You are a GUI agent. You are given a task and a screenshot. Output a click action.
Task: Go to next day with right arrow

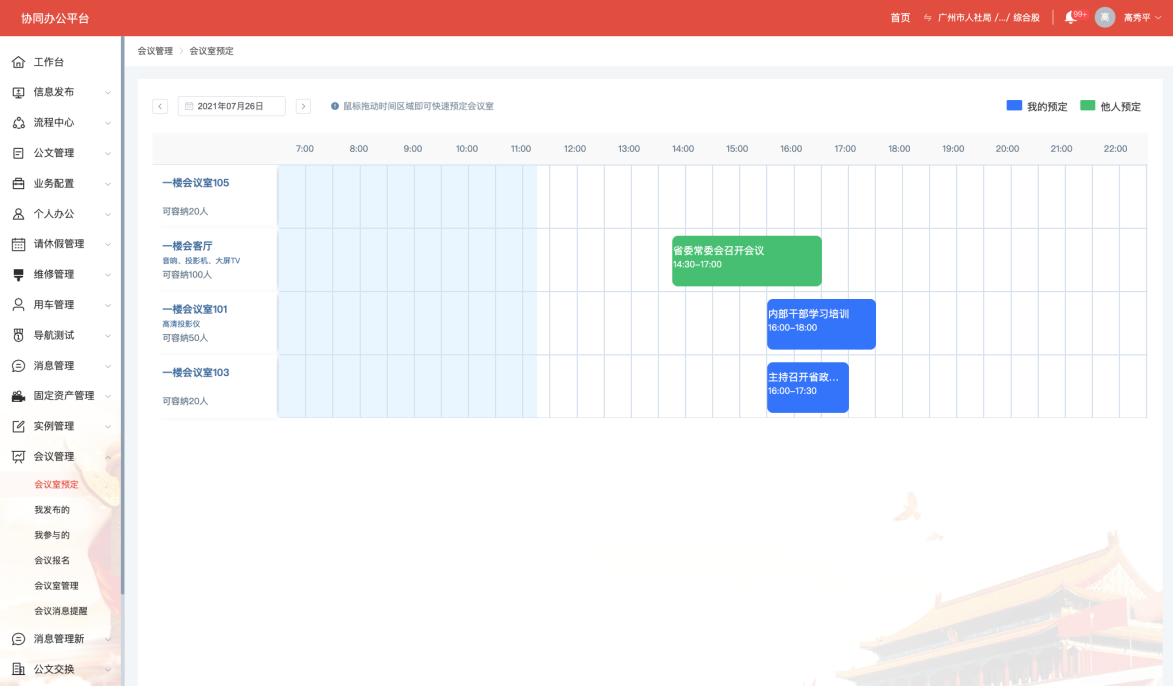(303, 106)
